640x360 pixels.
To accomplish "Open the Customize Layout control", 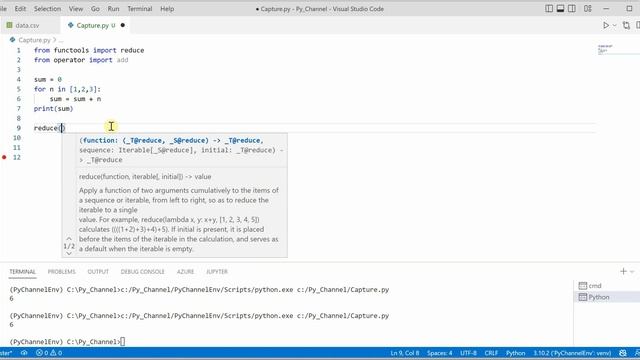I will (588, 9).
